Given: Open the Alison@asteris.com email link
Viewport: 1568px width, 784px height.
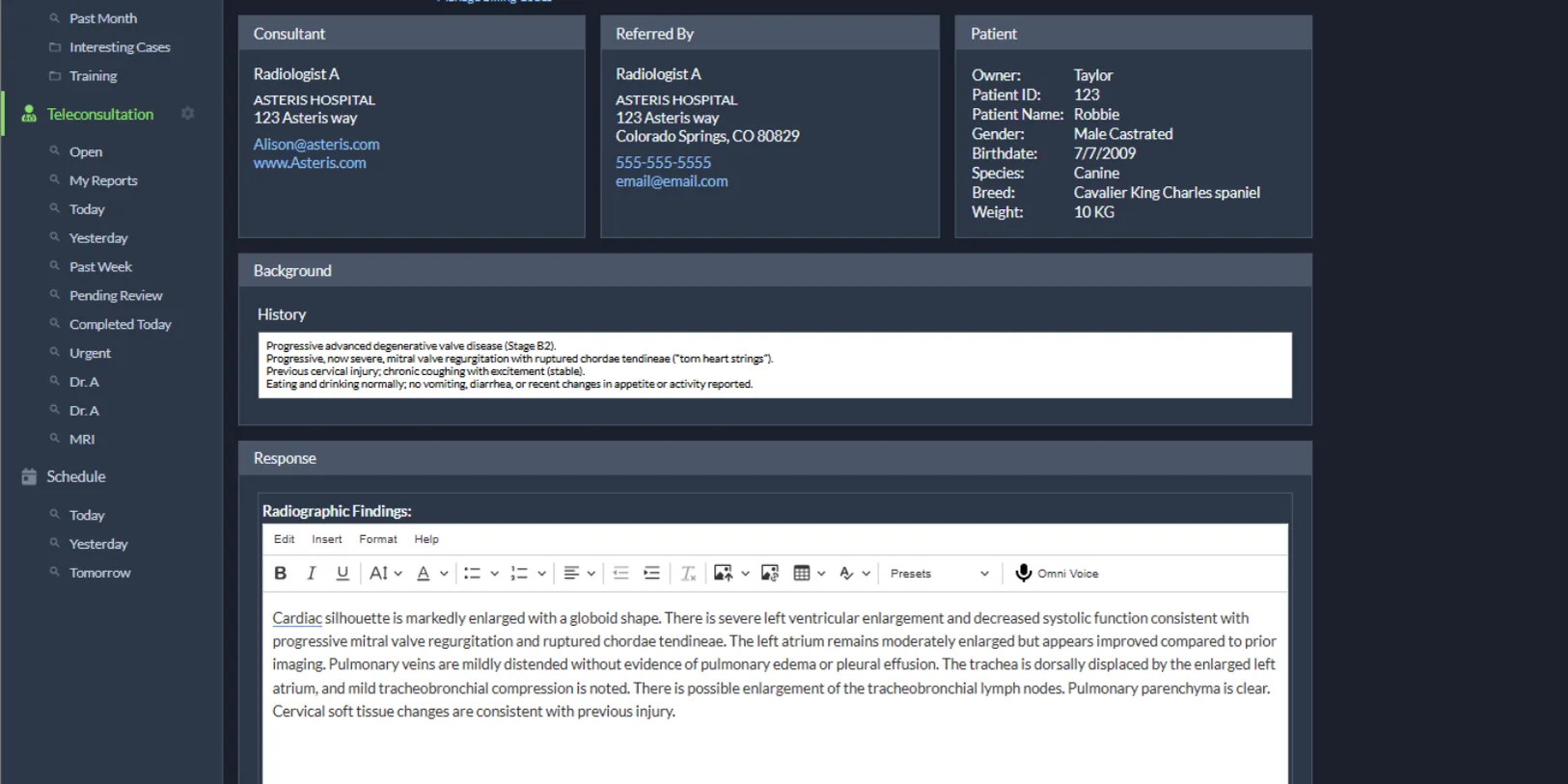Looking at the screenshot, I should (316, 144).
